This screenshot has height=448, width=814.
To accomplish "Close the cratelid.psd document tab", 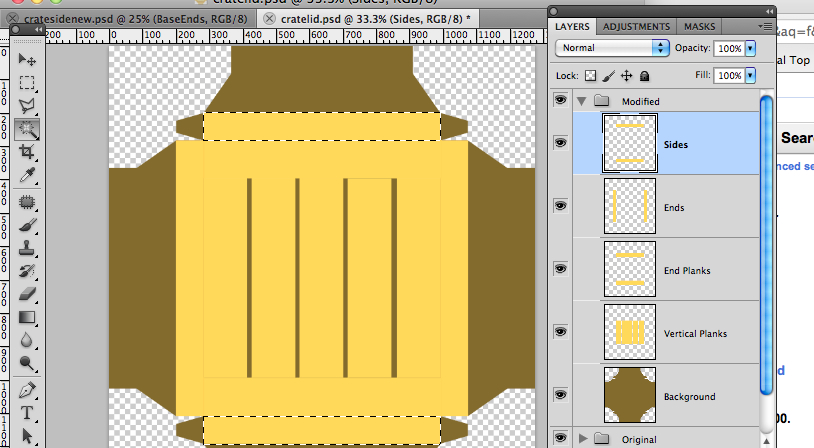I will pyautogui.click(x=269, y=19).
